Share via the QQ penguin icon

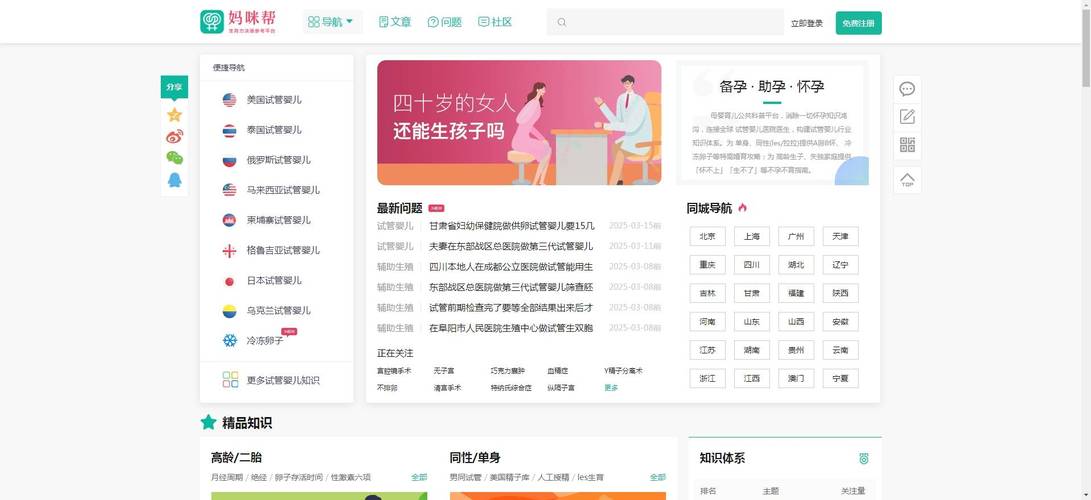pyautogui.click(x=175, y=179)
